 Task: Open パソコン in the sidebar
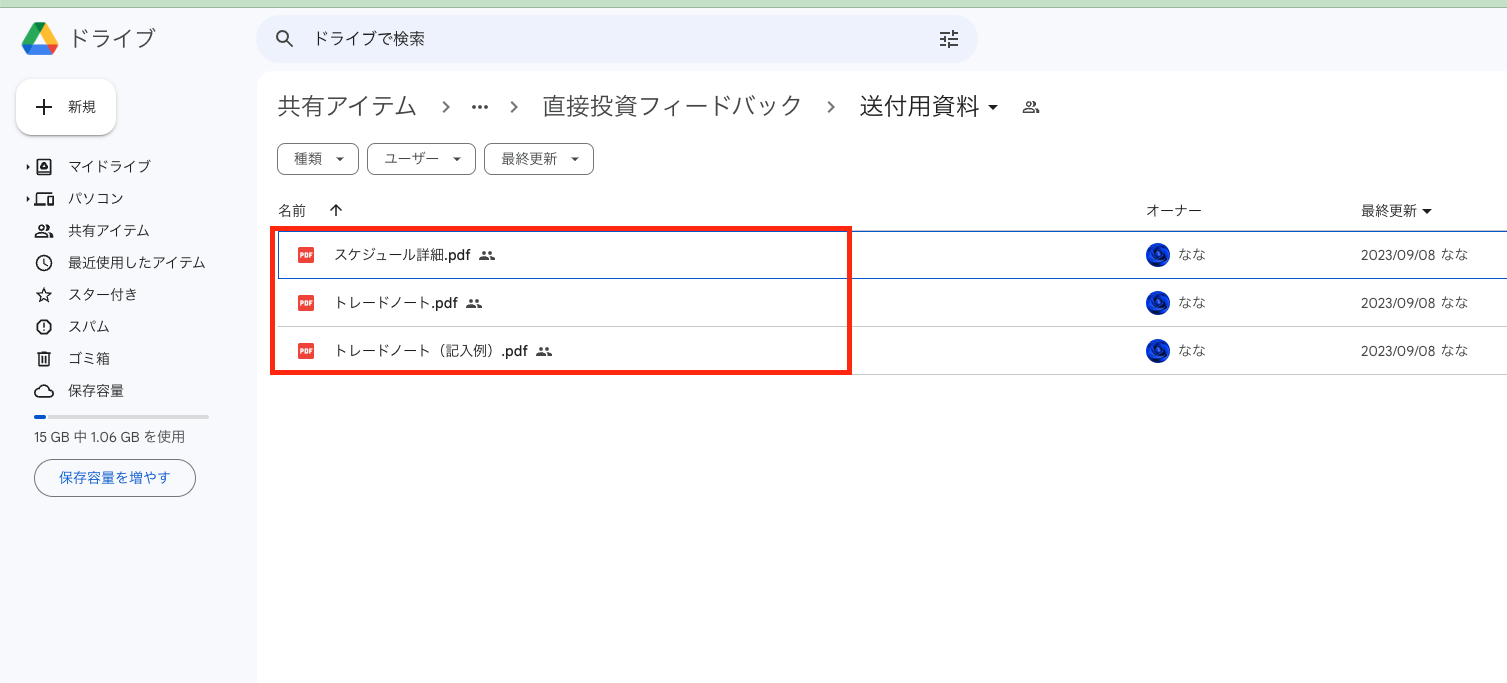[x=96, y=198]
